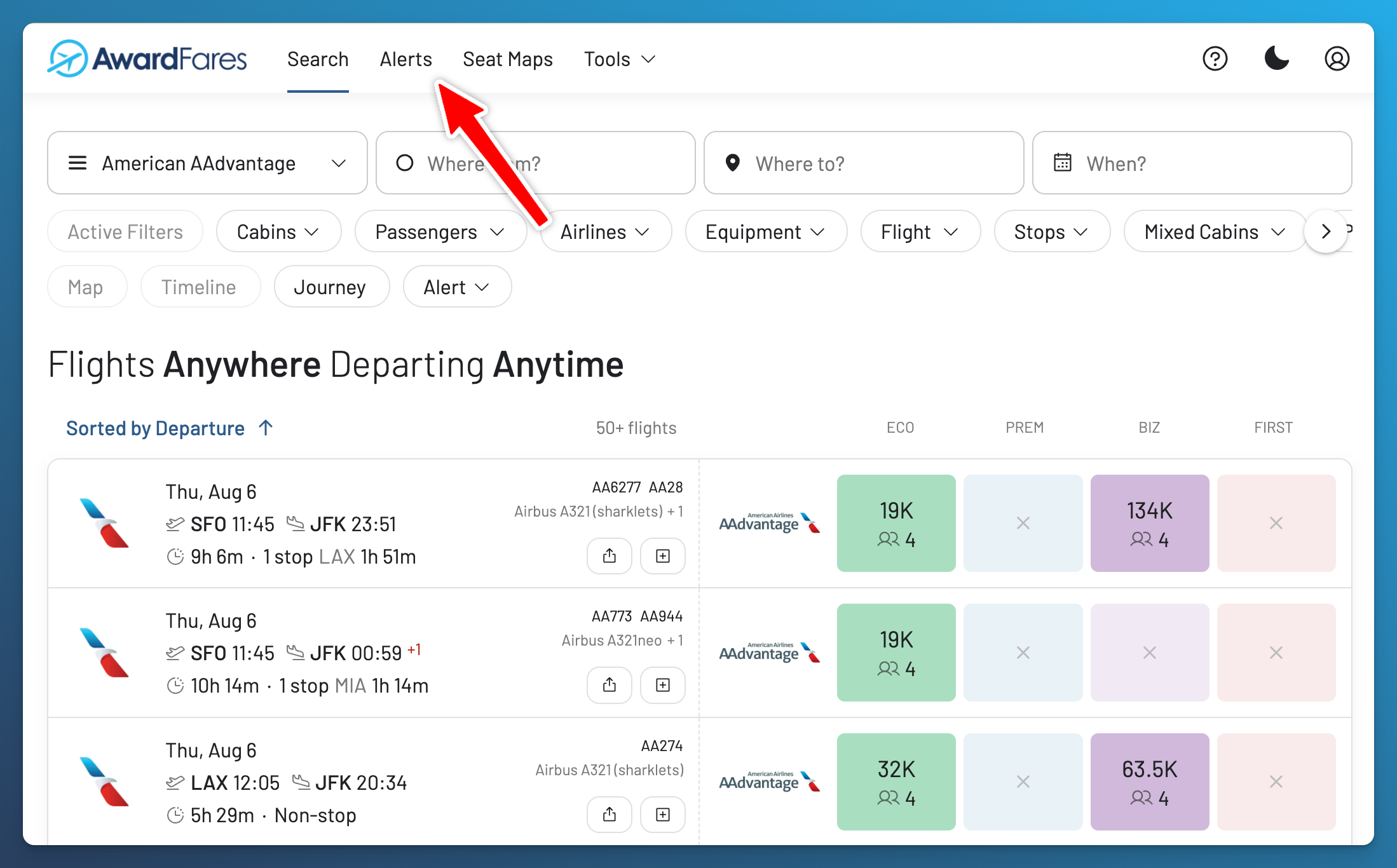Click AAdvantage program logo on AA773 row

[770, 653]
